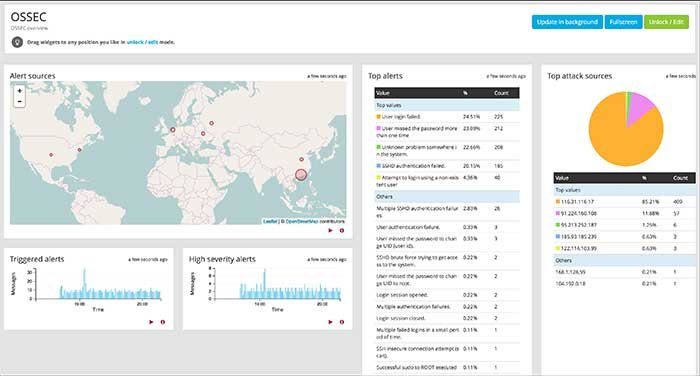Screen dimensions: 700x376
Task: Click the play icon in High severity alerts widget
Action: coord(330,322)
